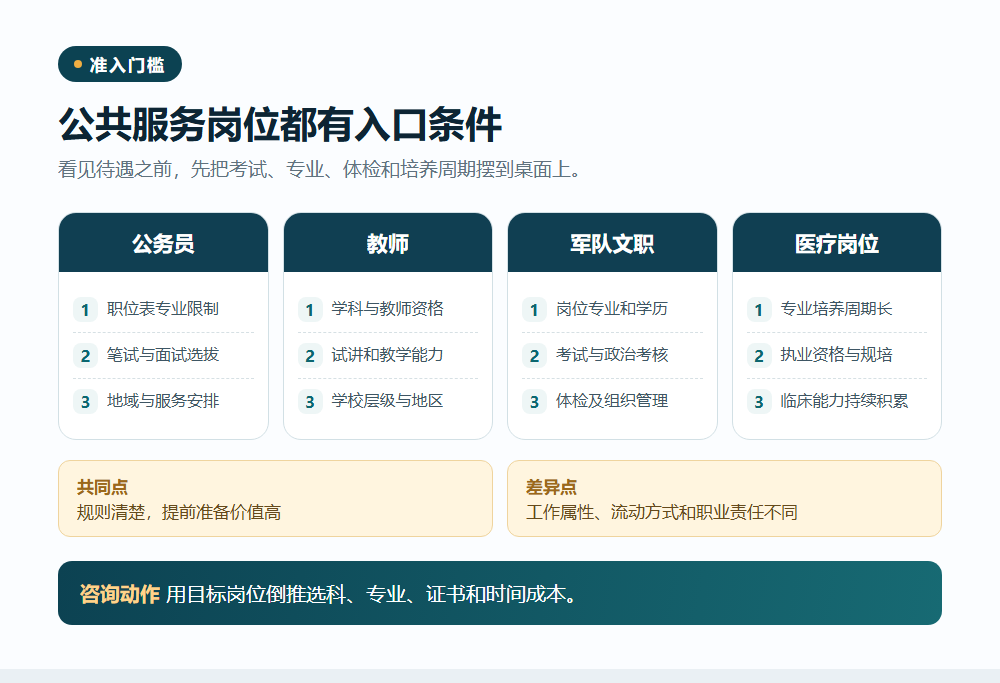
Task: Click 地域与服务安排 list item
Action: pos(163,401)
